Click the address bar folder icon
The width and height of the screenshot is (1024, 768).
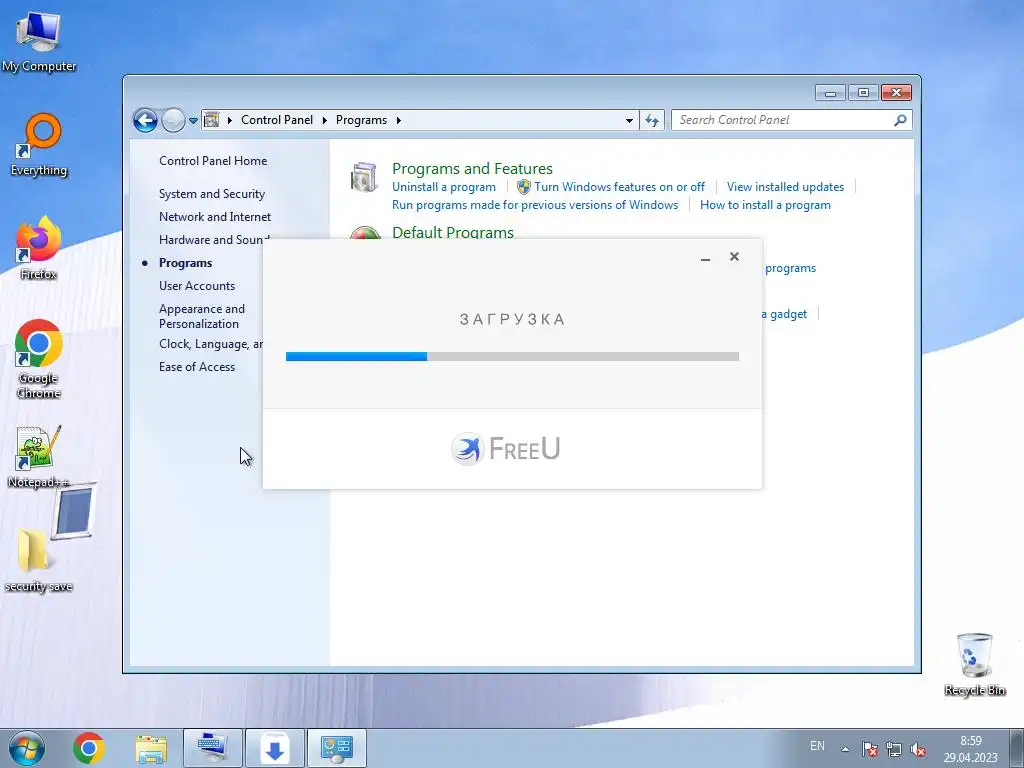click(212, 120)
